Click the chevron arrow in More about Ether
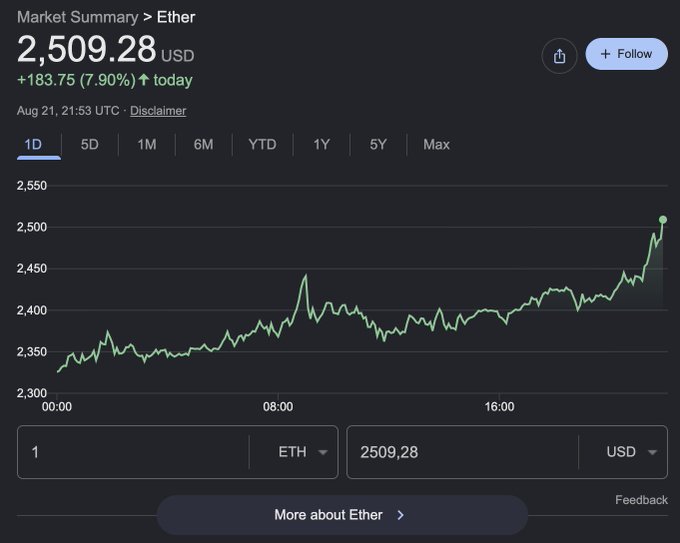This screenshot has width=680, height=543. (x=400, y=515)
